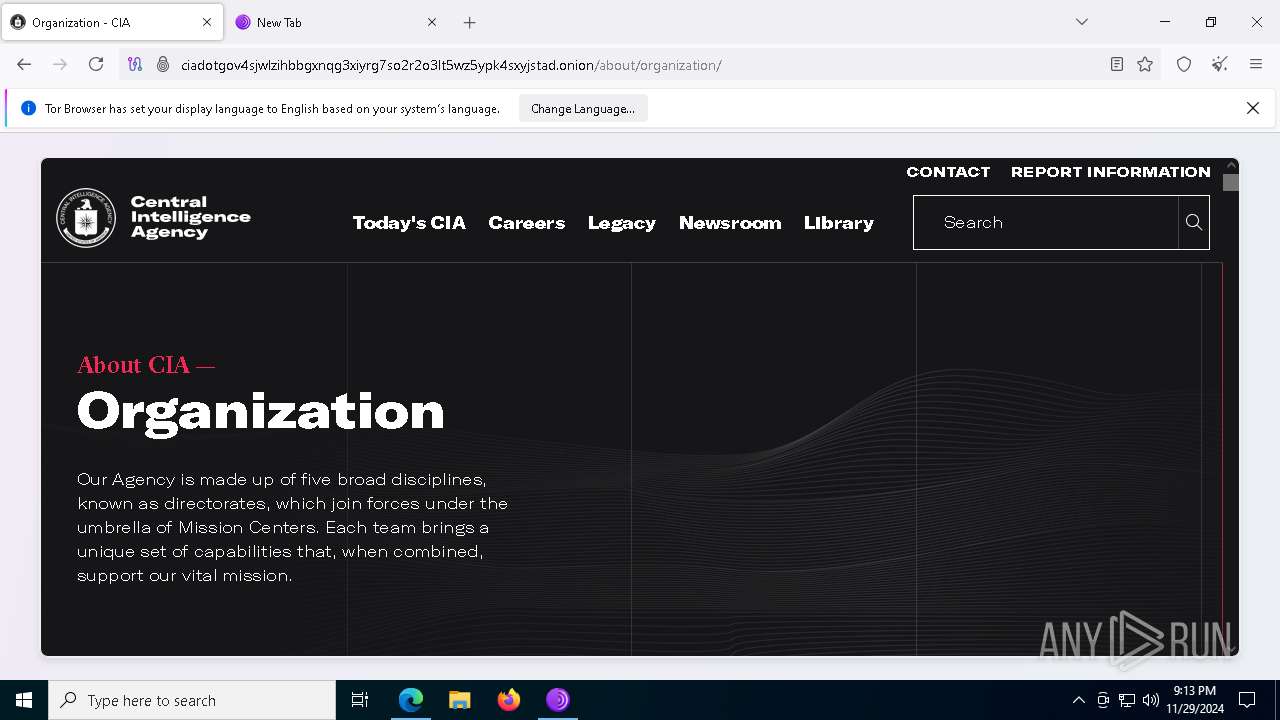Open network status tray icon
1280x720 pixels.
[x=1127, y=700]
